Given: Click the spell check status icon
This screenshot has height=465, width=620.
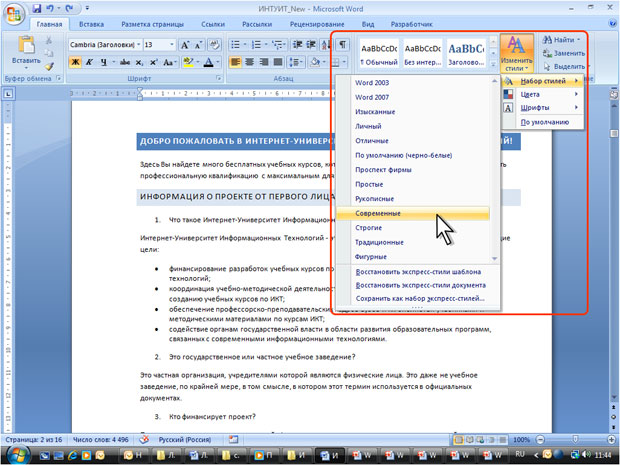Looking at the screenshot, I should coord(144,440).
